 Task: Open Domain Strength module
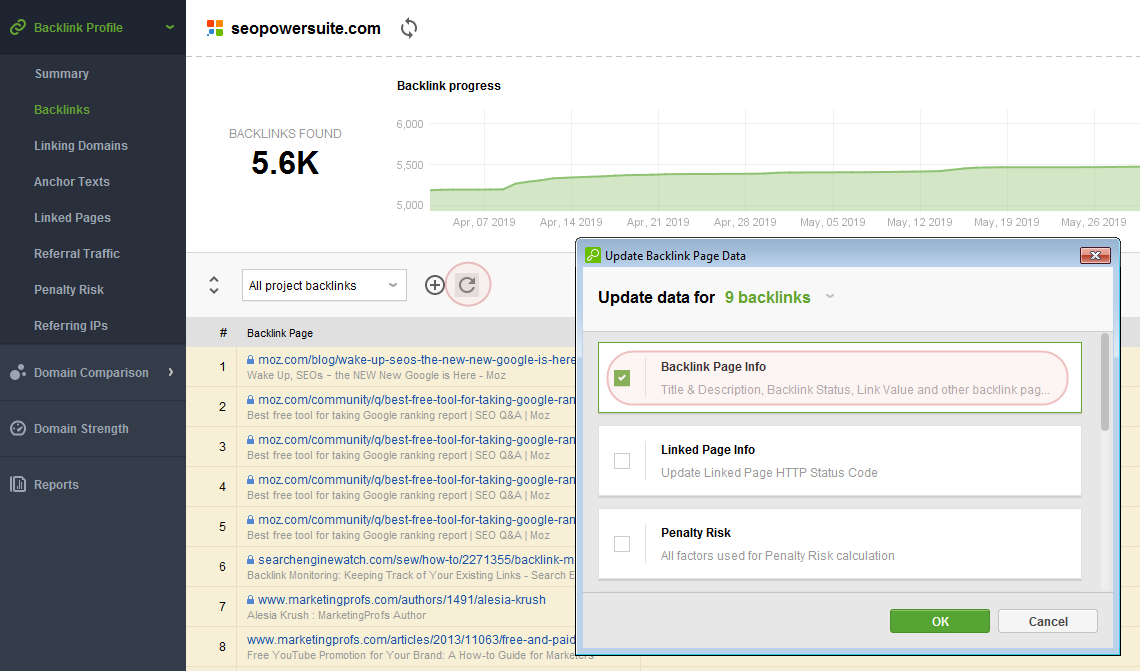click(x=81, y=429)
